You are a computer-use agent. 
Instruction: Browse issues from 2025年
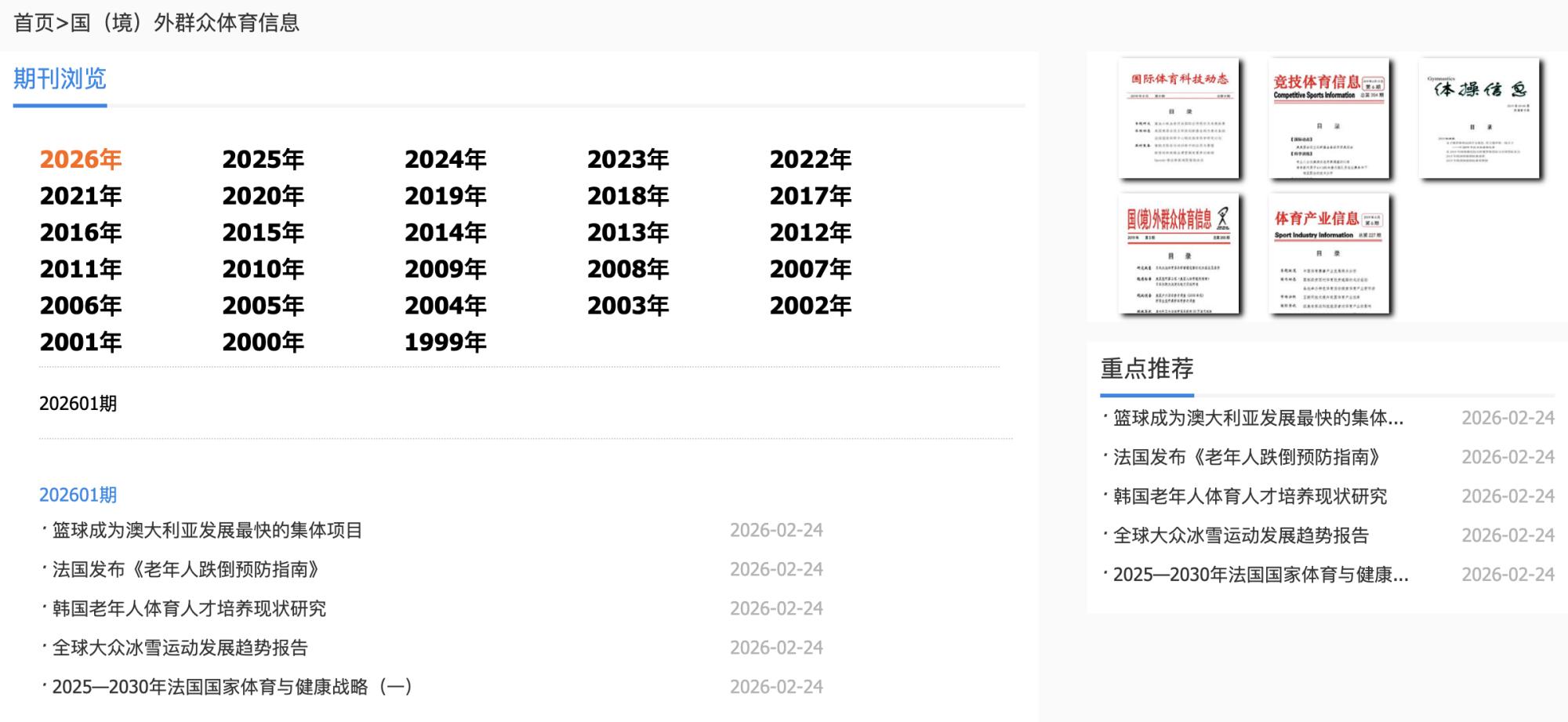click(x=263, y=159)
